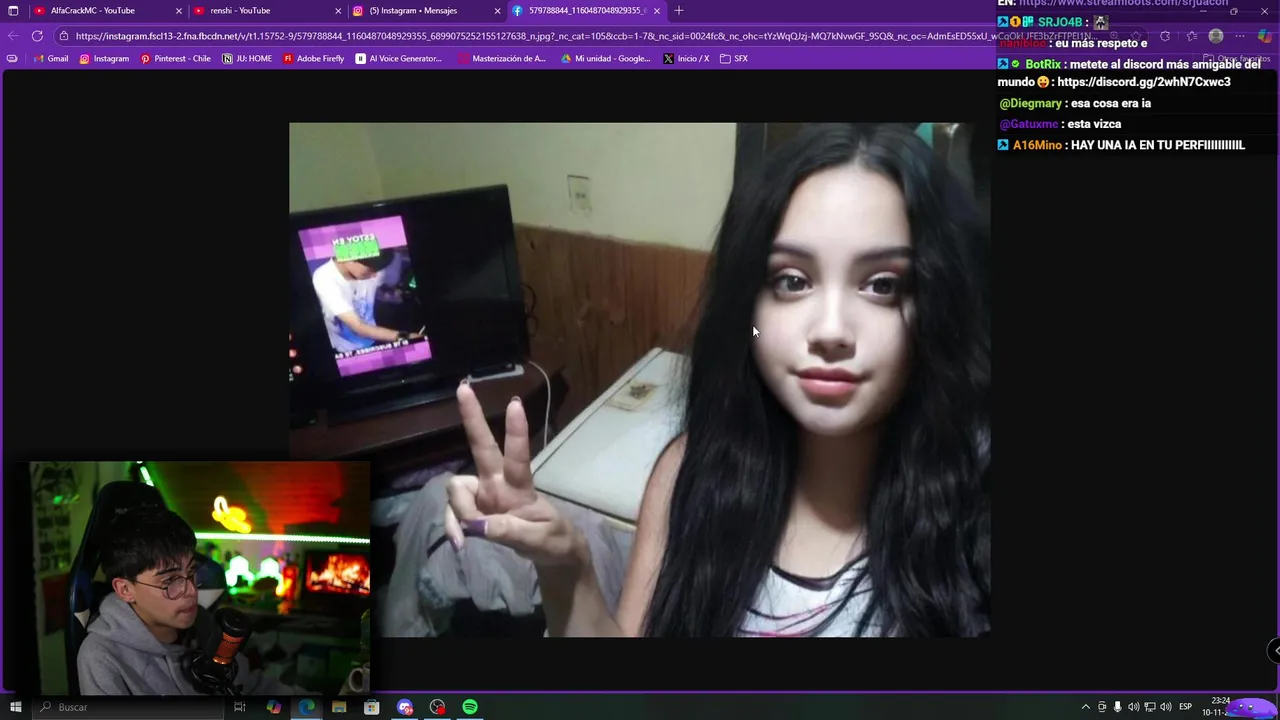
Task: Click the displayed Instagram photo
Action: point(640,380)
